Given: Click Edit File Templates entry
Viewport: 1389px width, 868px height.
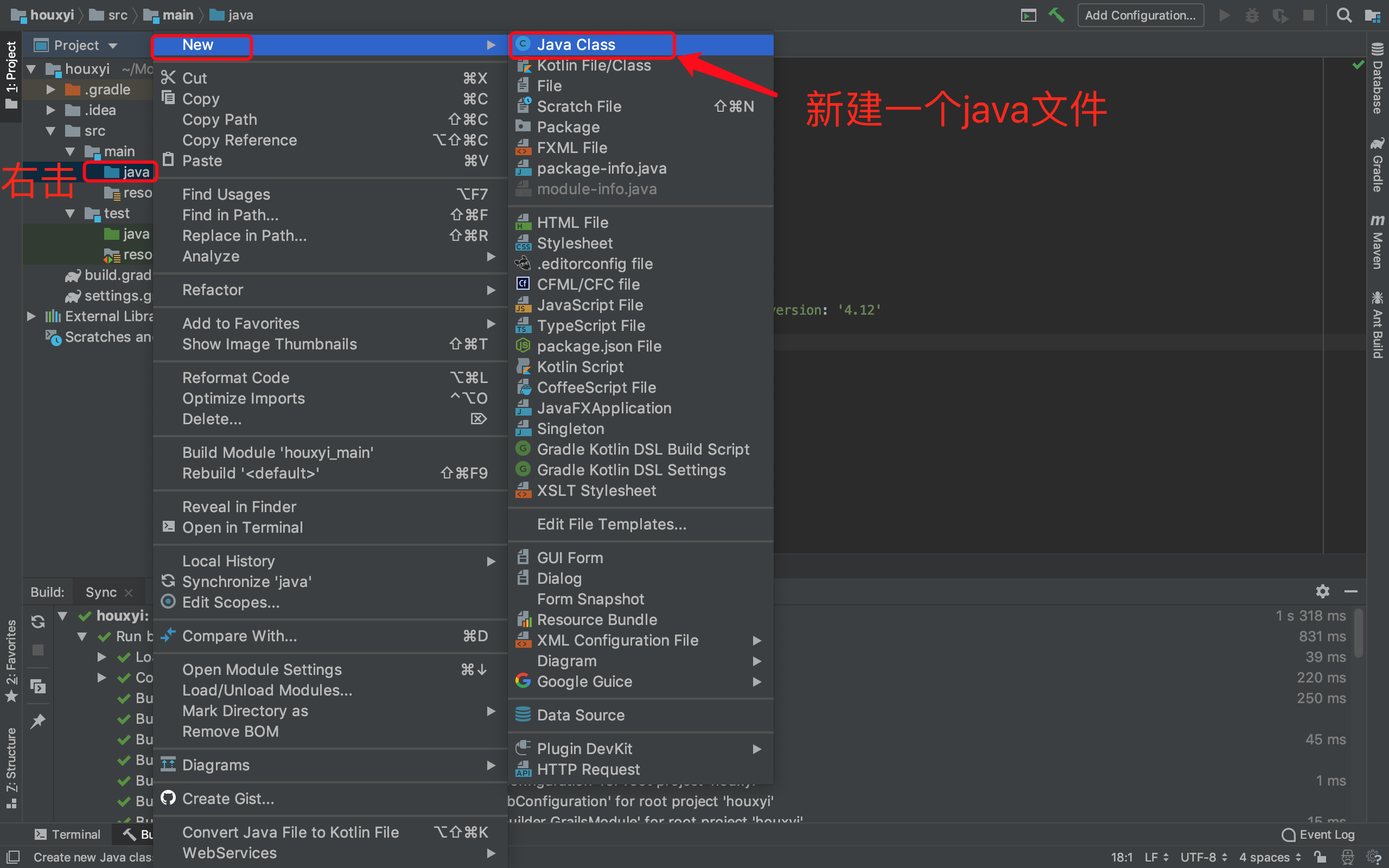Looking at the screenshot, I should coord(611,524).
